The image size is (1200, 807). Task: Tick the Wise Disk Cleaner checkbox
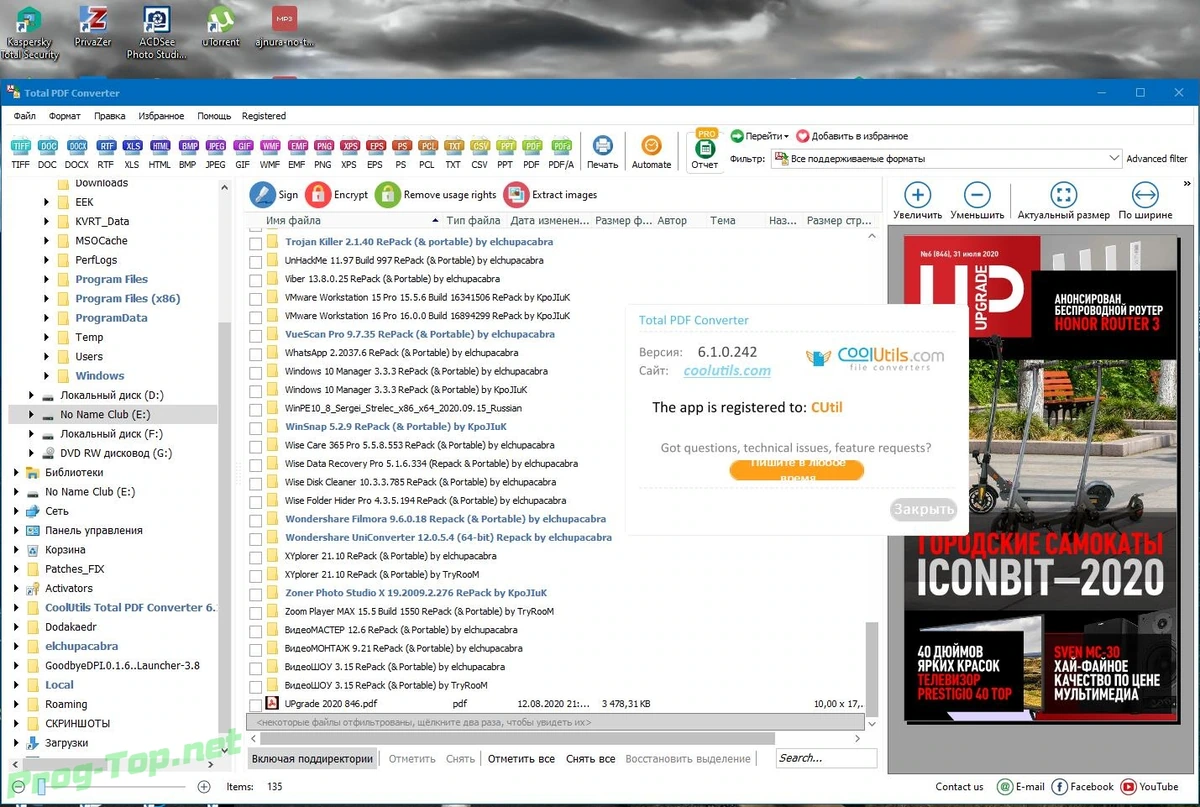click(x=256, y=482)
